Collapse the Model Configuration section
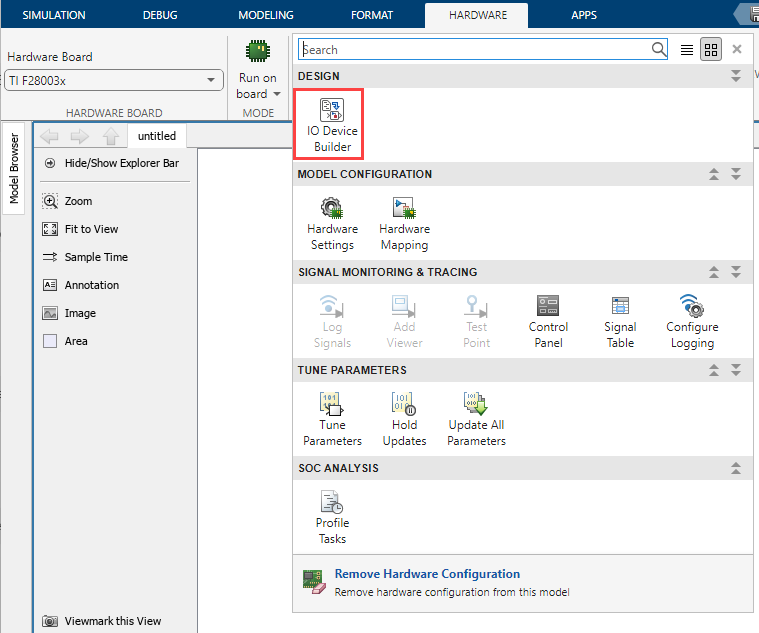This screenshot has width=759, height=633. (x=714, y=174)
